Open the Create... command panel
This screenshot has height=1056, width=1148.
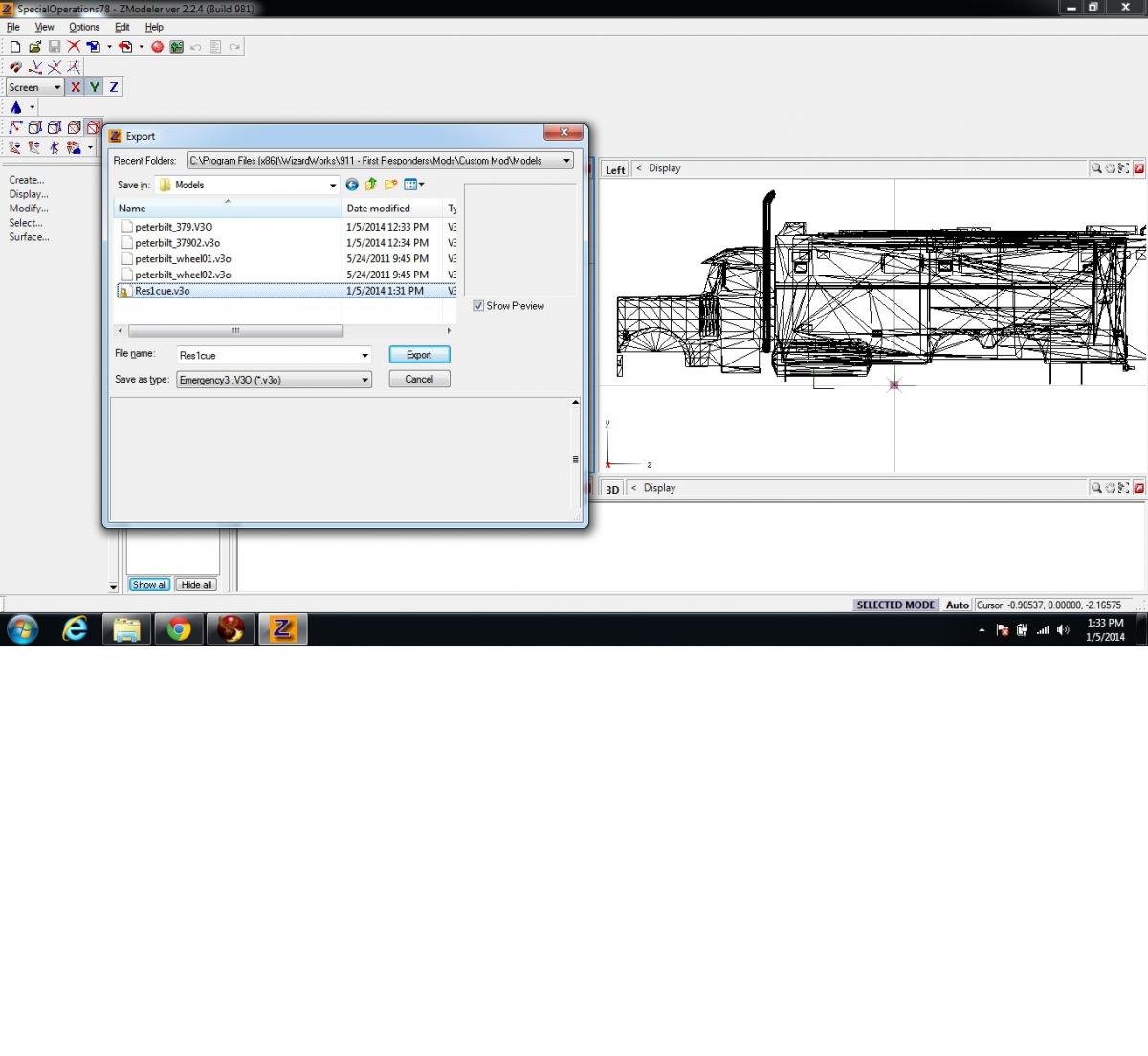click(27, 180)
